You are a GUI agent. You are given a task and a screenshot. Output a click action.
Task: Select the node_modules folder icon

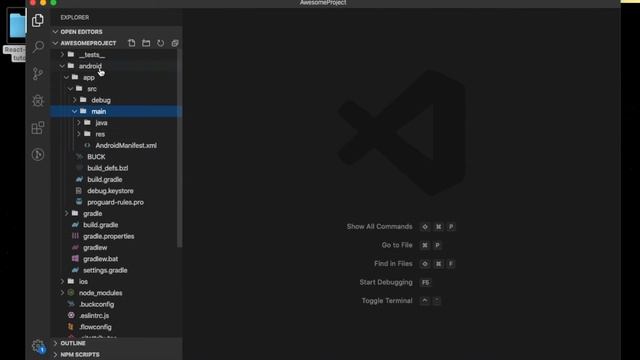pyautogui.click(x=71, y=293)
